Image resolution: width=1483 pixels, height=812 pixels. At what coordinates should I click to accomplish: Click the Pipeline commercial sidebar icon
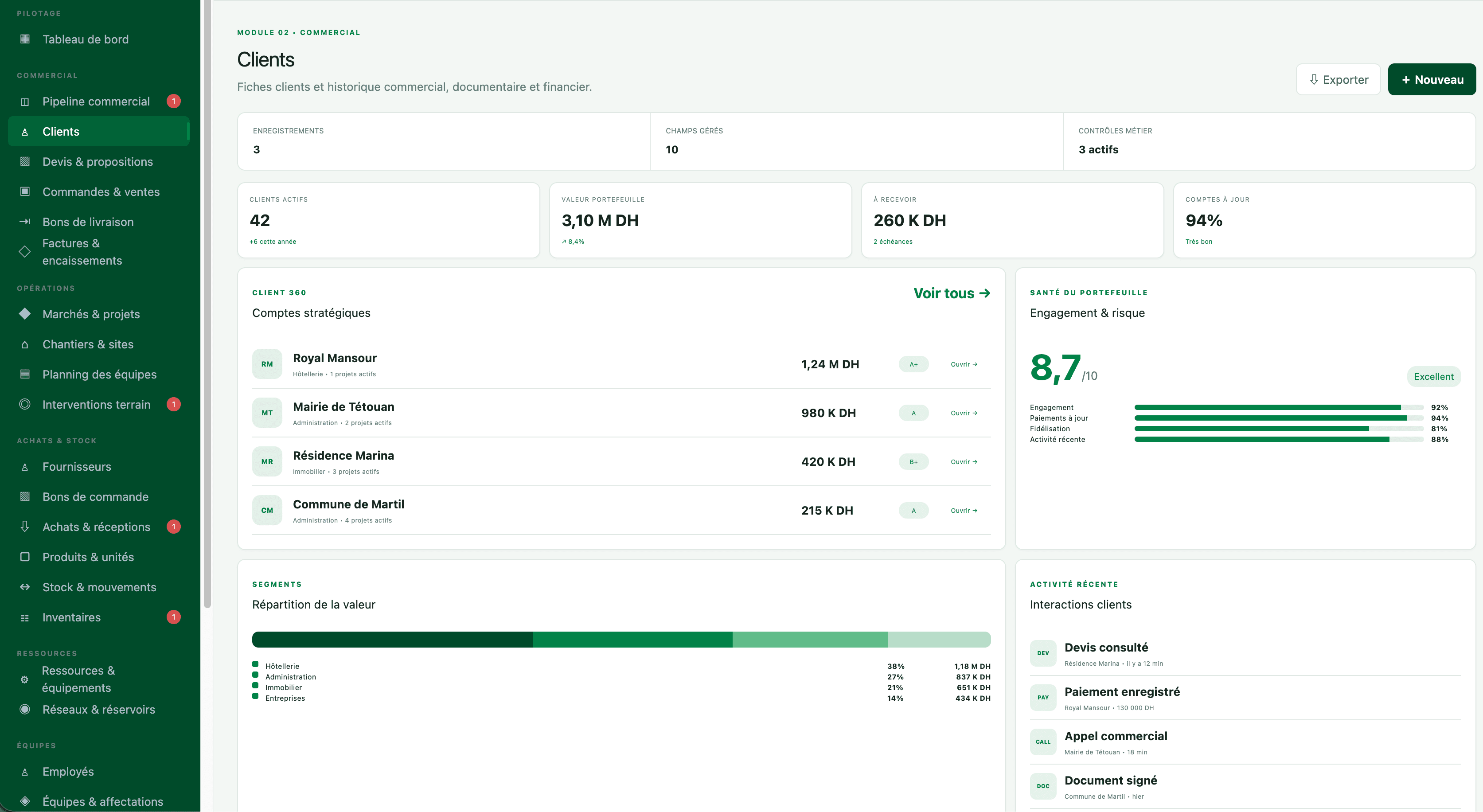point(25,101)
